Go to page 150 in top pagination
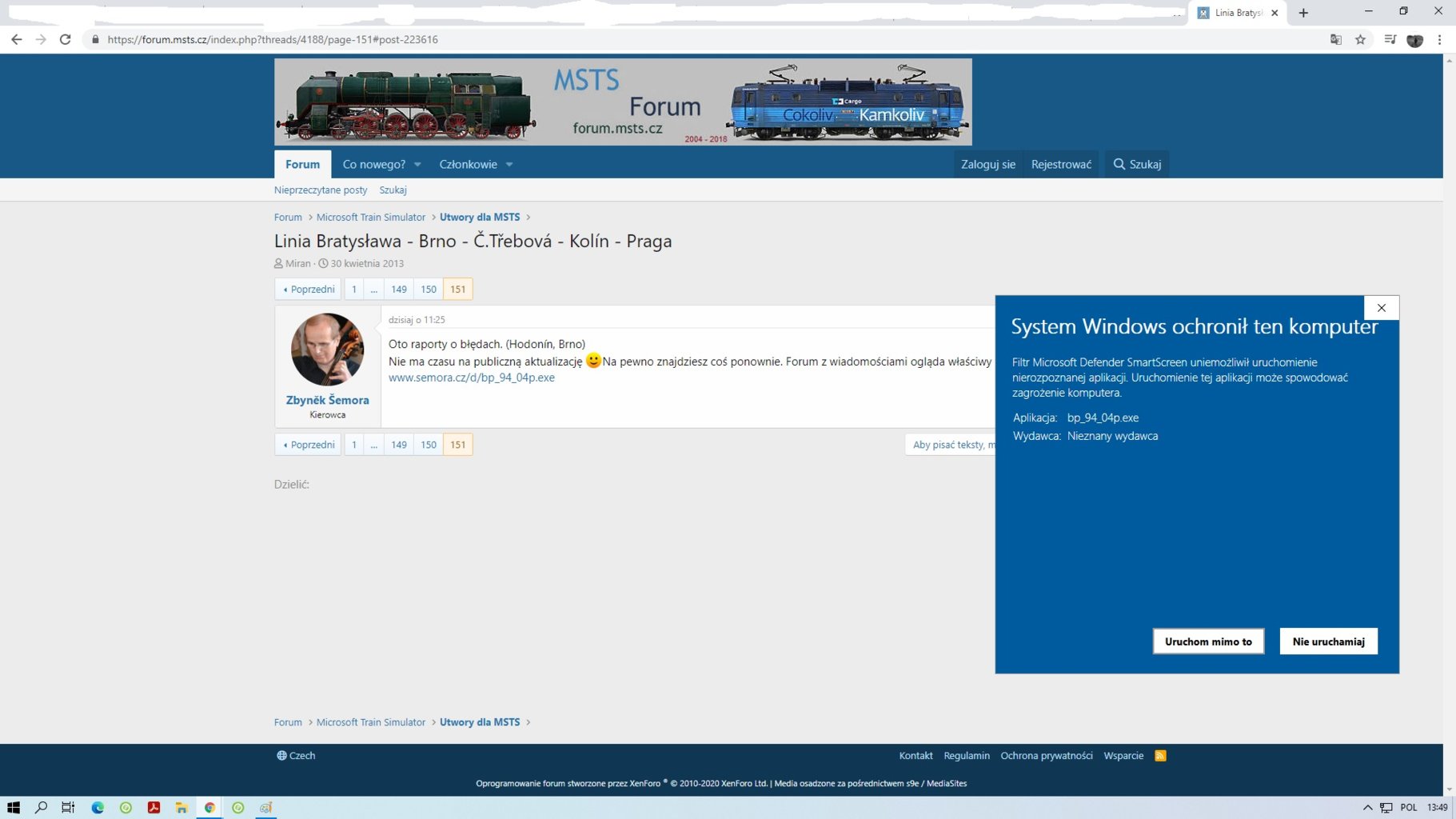Screen dimensions: 1456x819 click(x=429, y=290)
